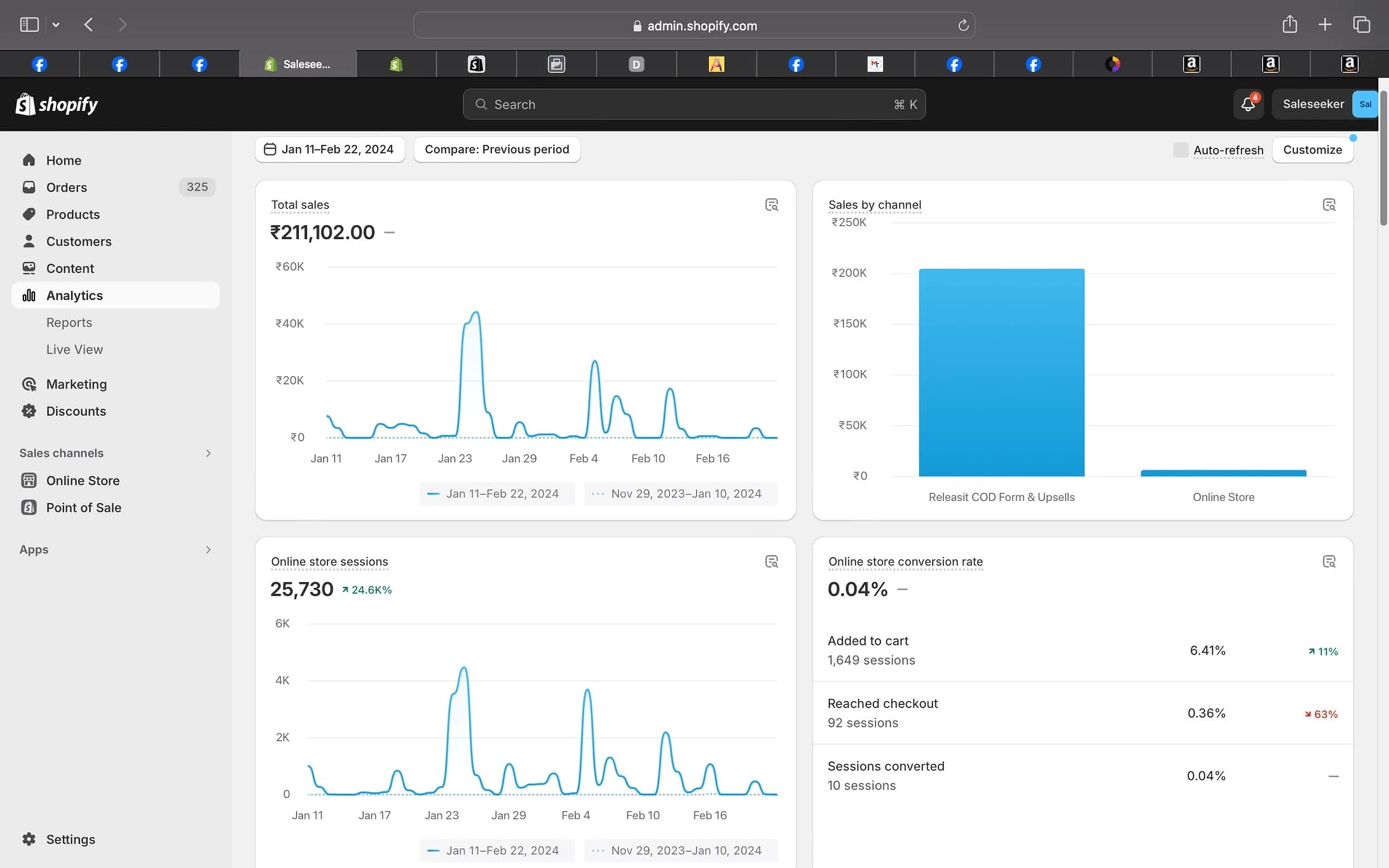Expand the Sales channels section
Screen dimensions: 1389x868
click(x=208, y=453)
